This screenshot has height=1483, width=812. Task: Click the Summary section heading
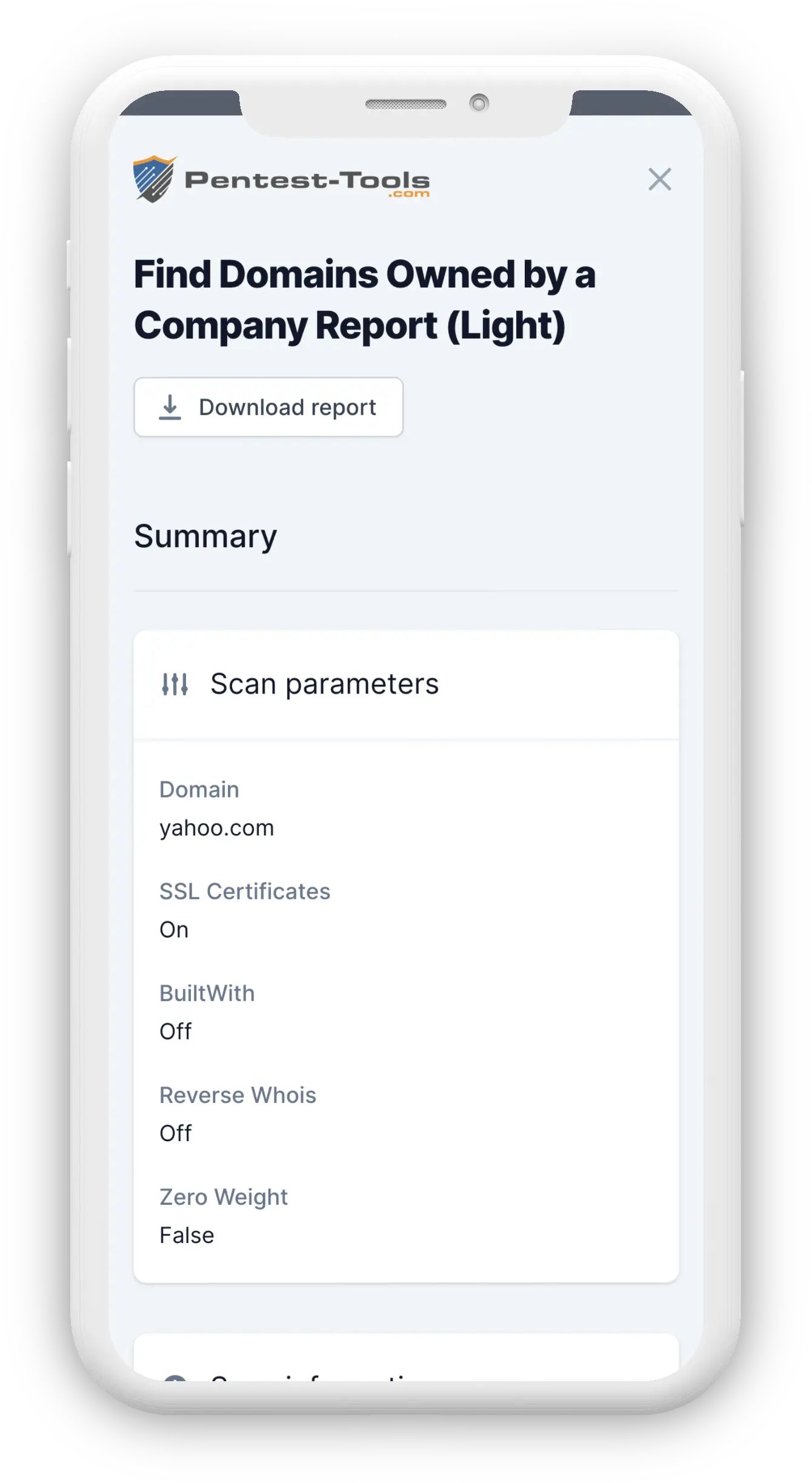205,536
